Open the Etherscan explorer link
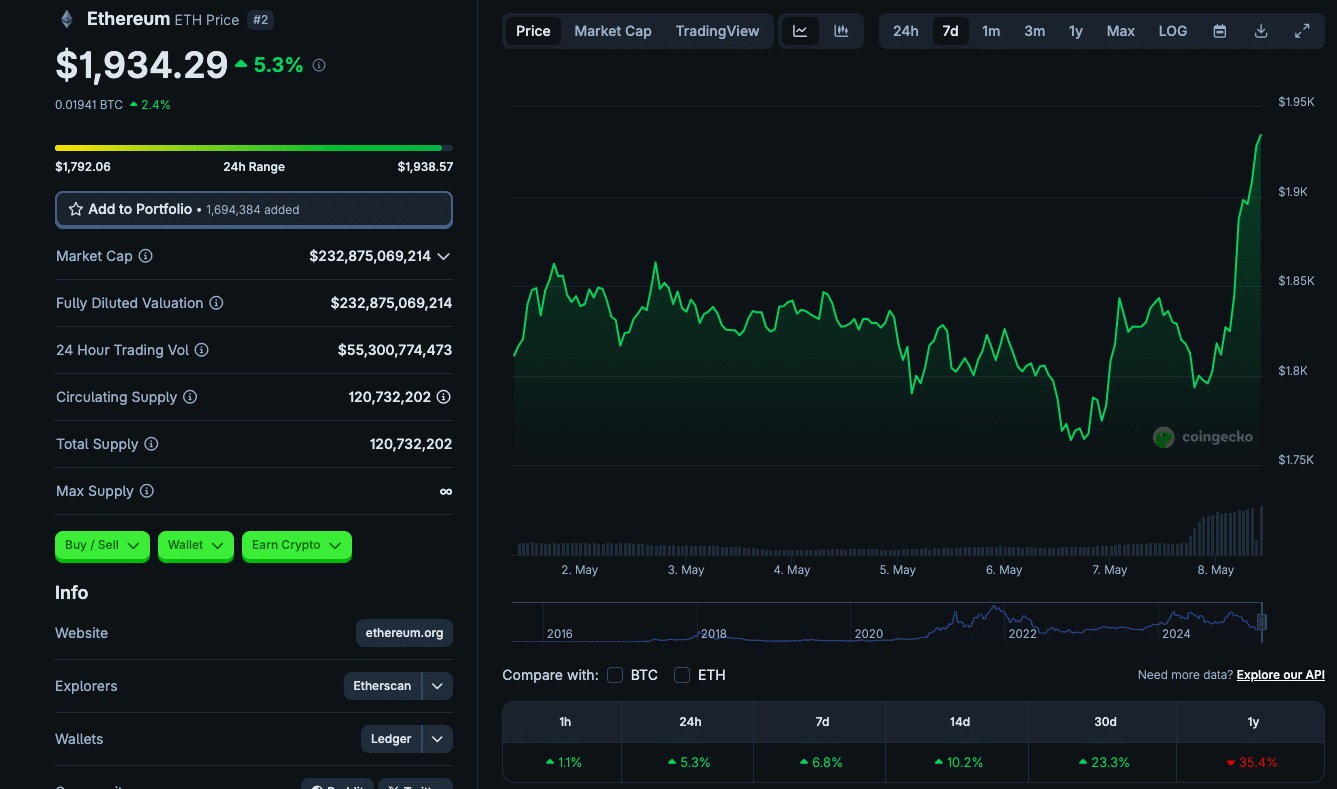 point(382,686)
